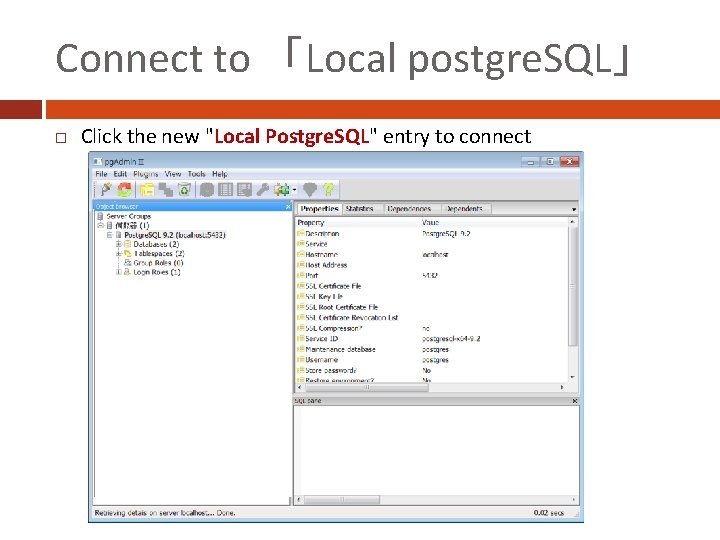Click the pgAdmin III title bar app icon
The image size is (720, 540).
[x=97, y=162]
